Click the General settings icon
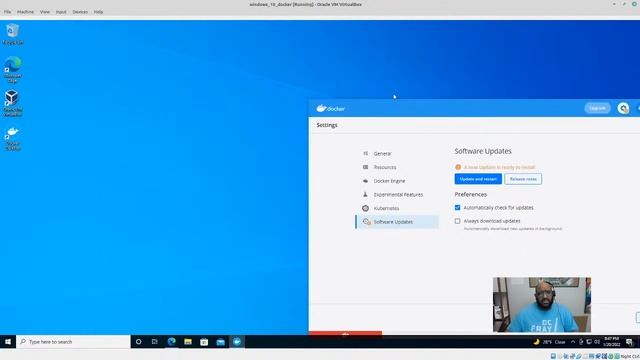640x360 pixels. pyautogui.click(x=365, y=153)
